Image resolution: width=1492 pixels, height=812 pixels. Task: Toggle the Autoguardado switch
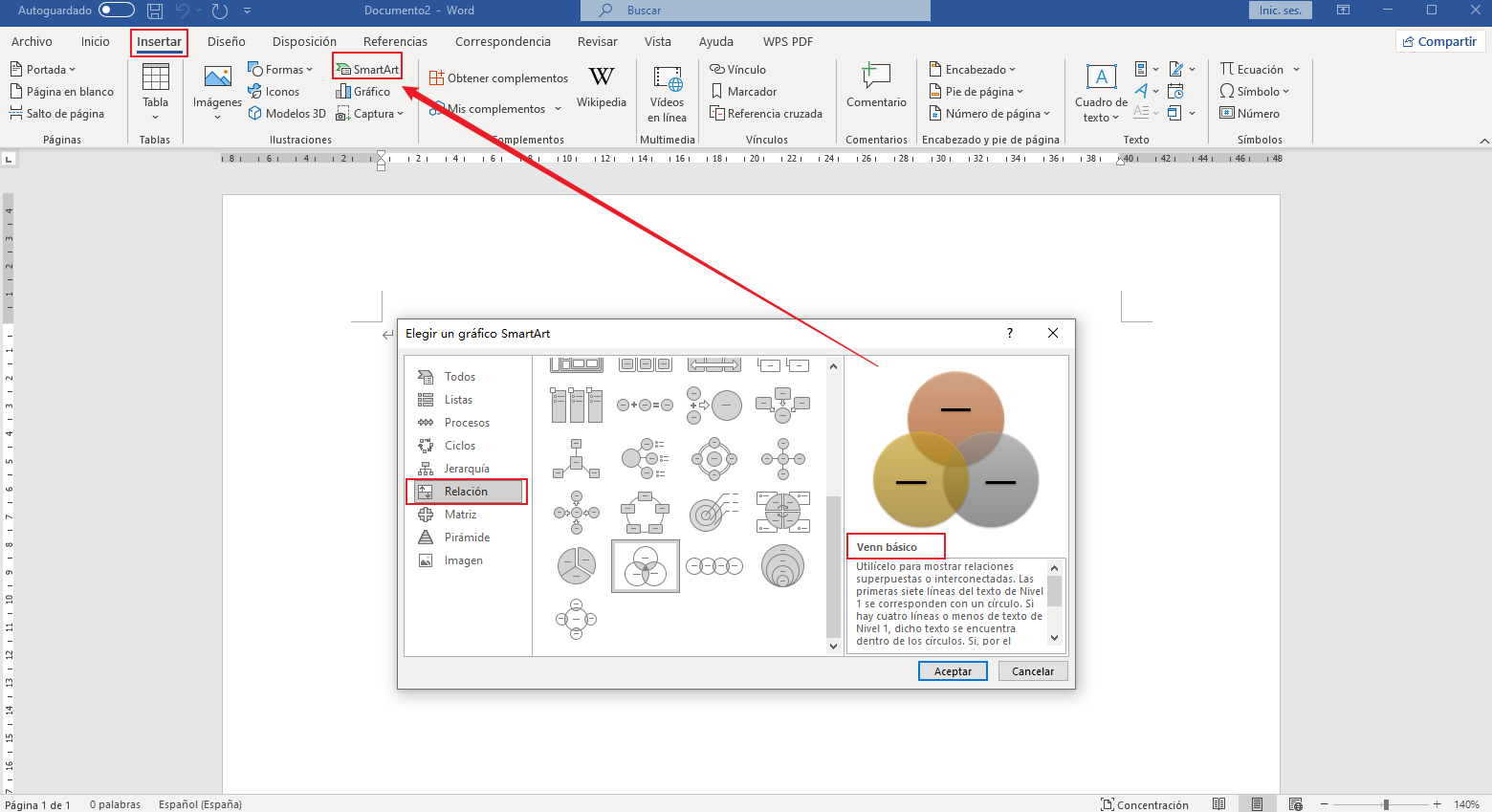[117, 11]
